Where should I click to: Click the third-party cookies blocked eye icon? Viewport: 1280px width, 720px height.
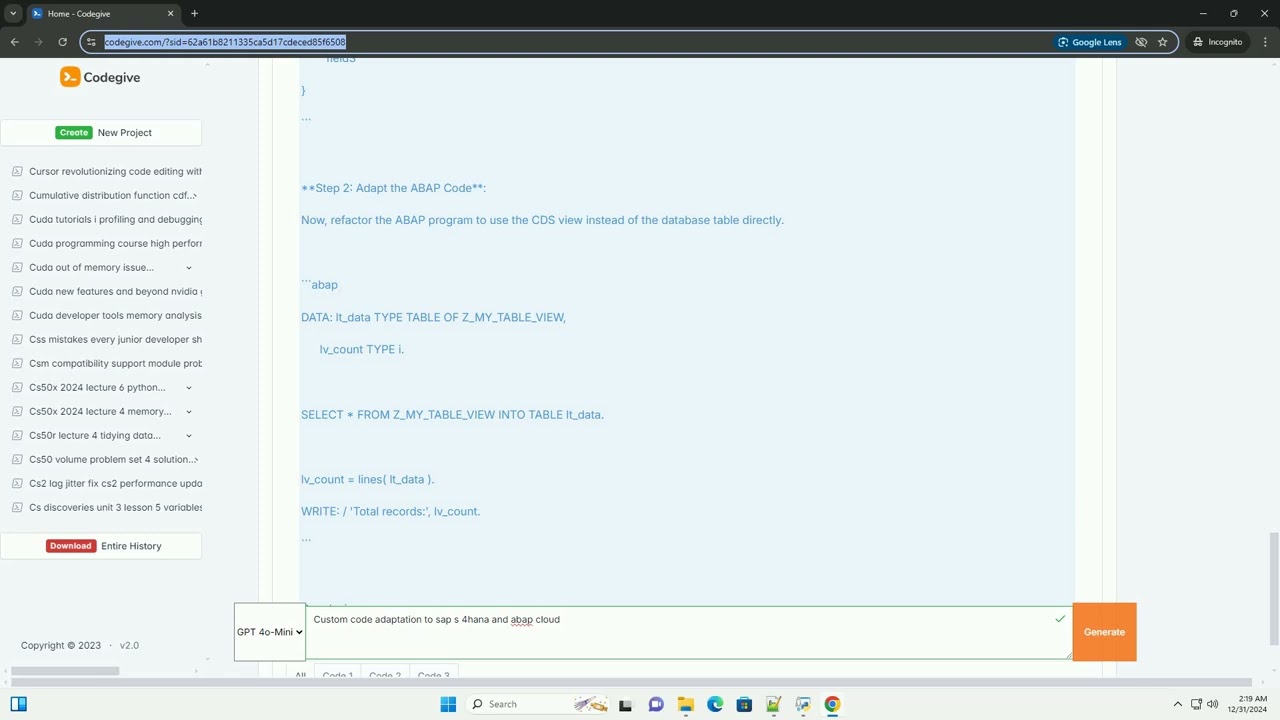[1141, 42]
